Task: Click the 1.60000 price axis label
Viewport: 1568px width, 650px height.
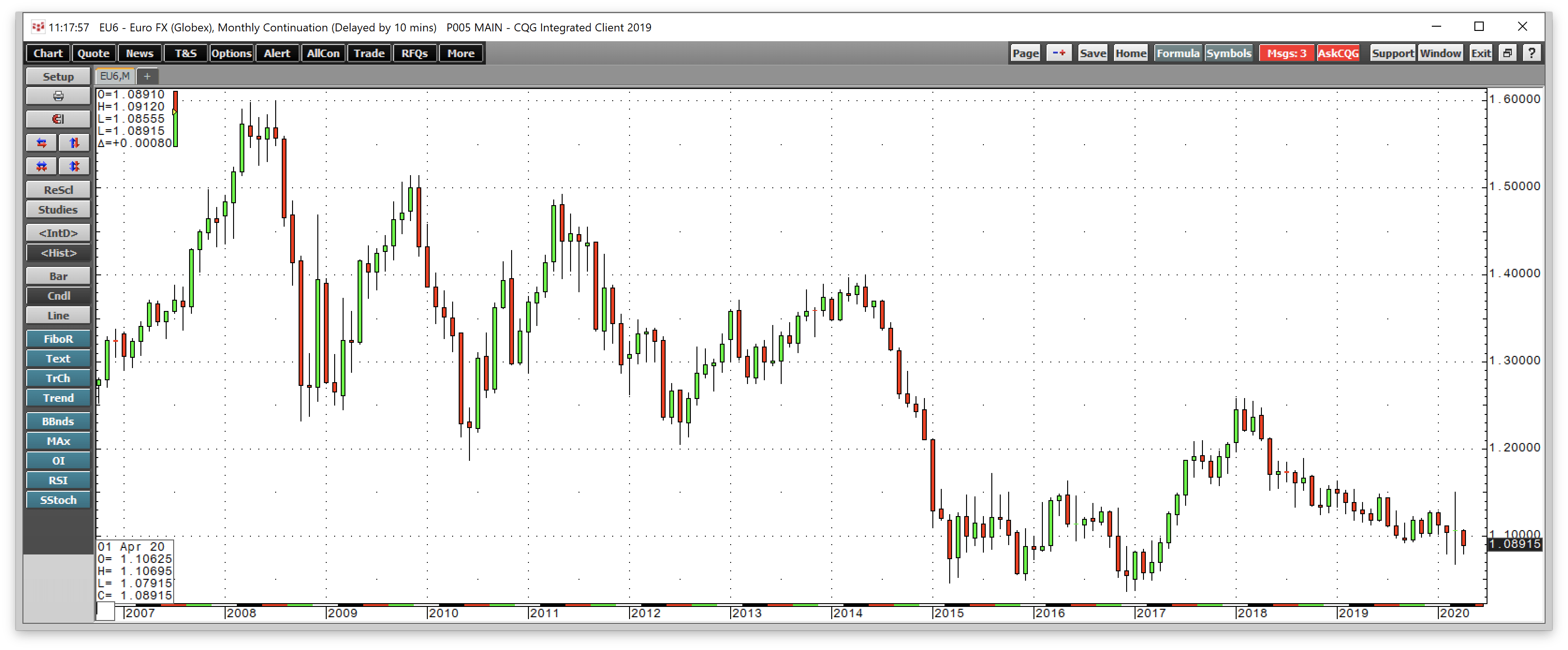Action: [1515, 99]
